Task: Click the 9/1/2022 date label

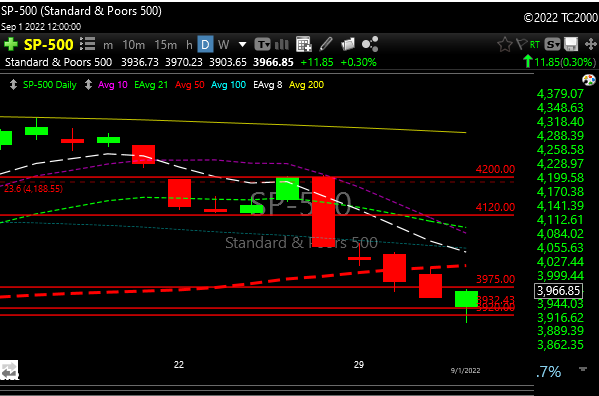Action: pyautogui.click(x=465, y=371)
